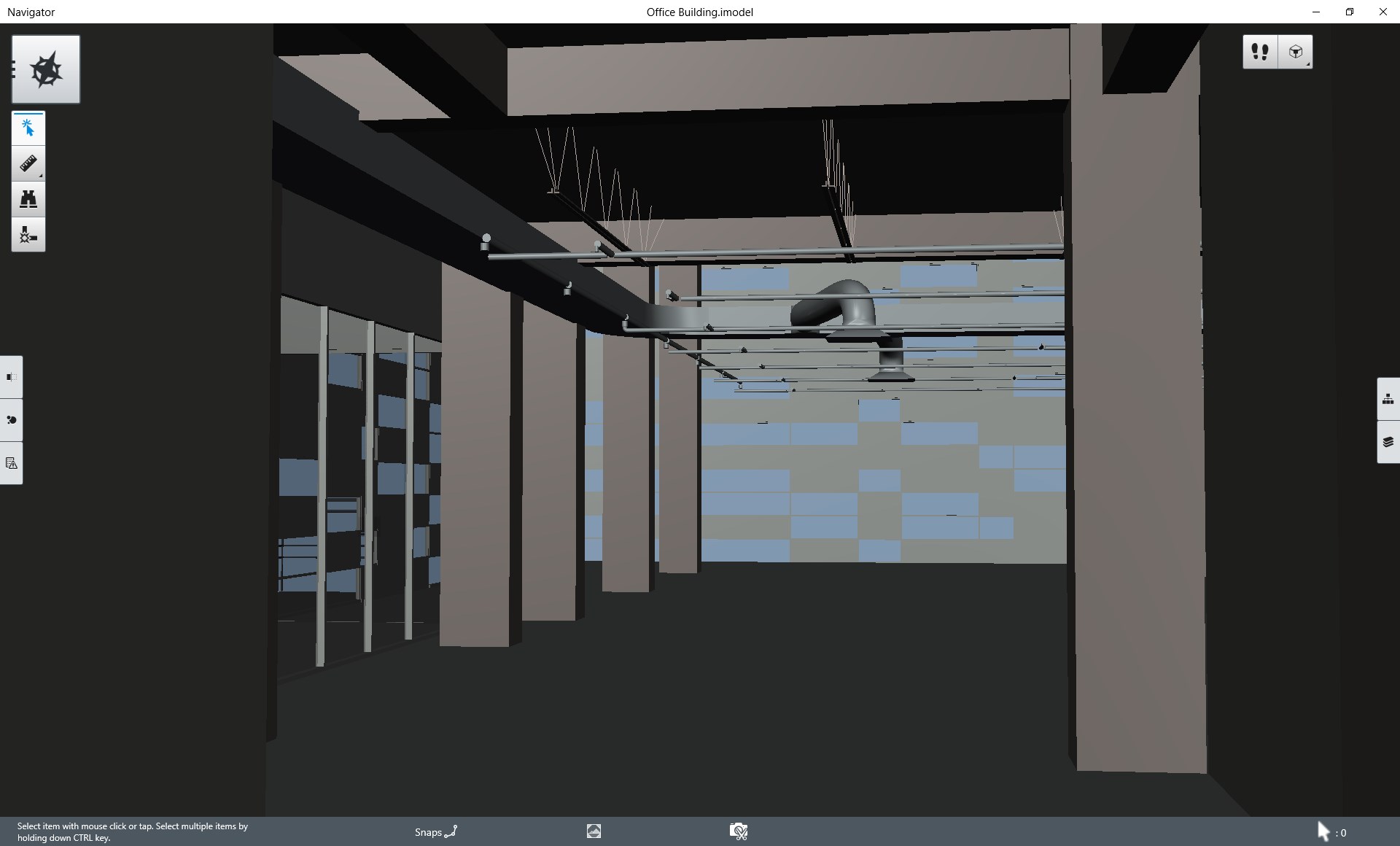Open the layers/levels panel tab

tap(1388, 442)
